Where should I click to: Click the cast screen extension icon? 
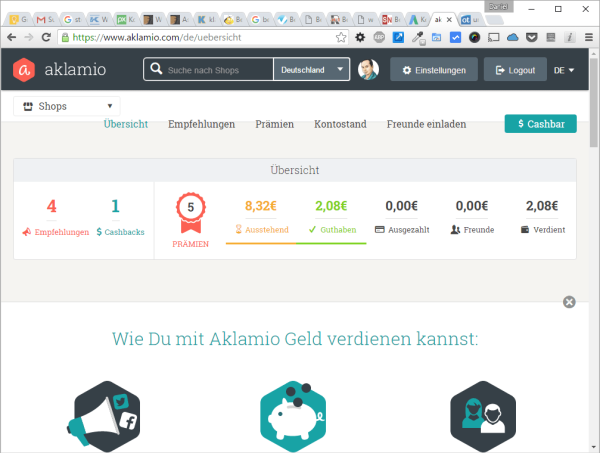pos(494,37)
